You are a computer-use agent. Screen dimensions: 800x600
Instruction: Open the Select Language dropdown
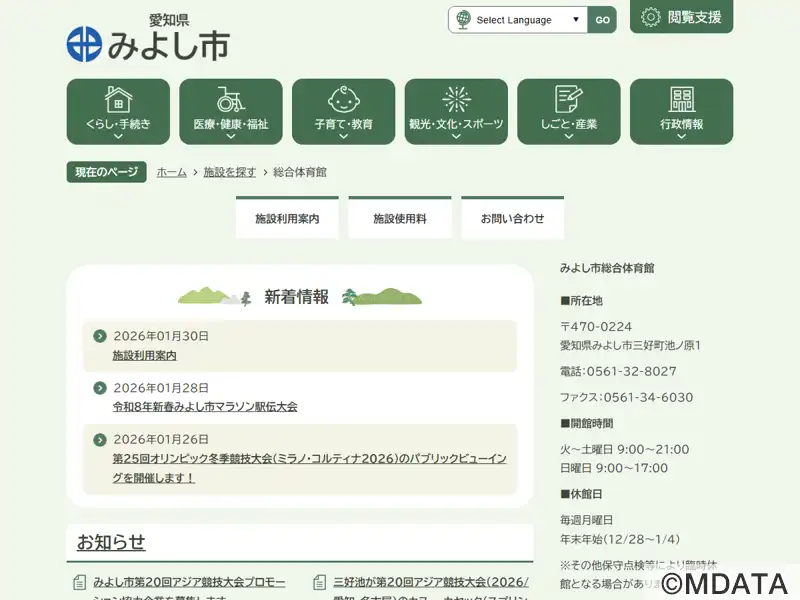coord(518,20)
